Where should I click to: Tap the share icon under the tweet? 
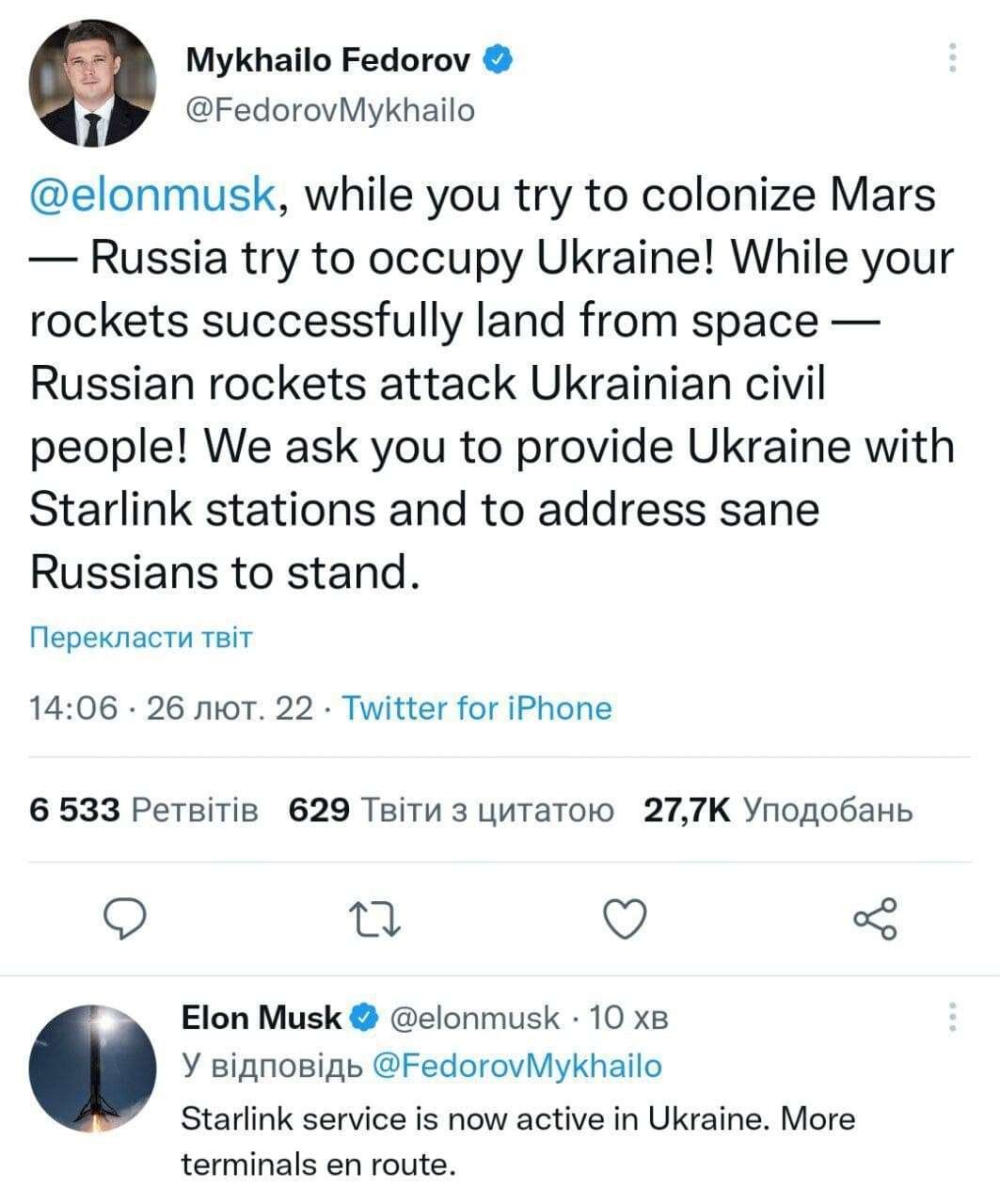[x=875, y=919]
